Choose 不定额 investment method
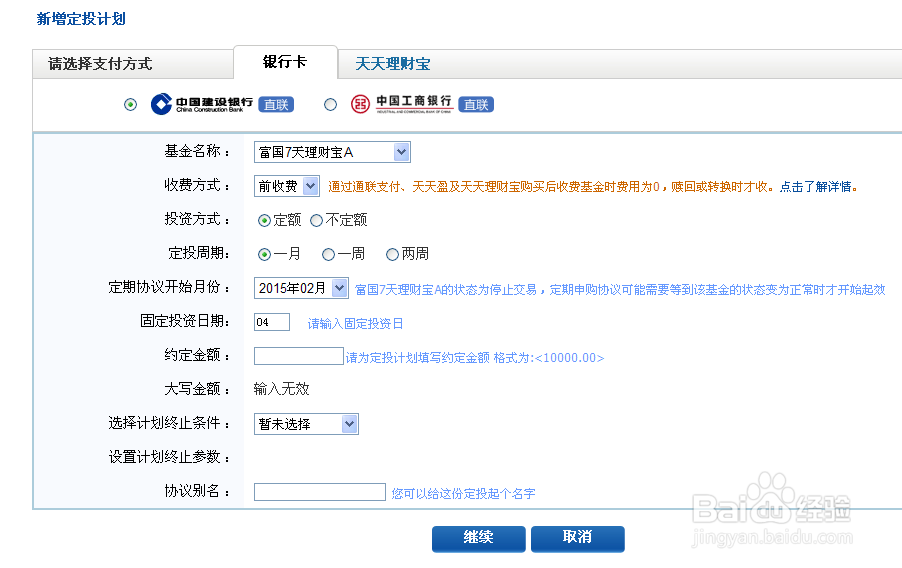This screenshot has width=902, height=568. click(x=316, y=220)
